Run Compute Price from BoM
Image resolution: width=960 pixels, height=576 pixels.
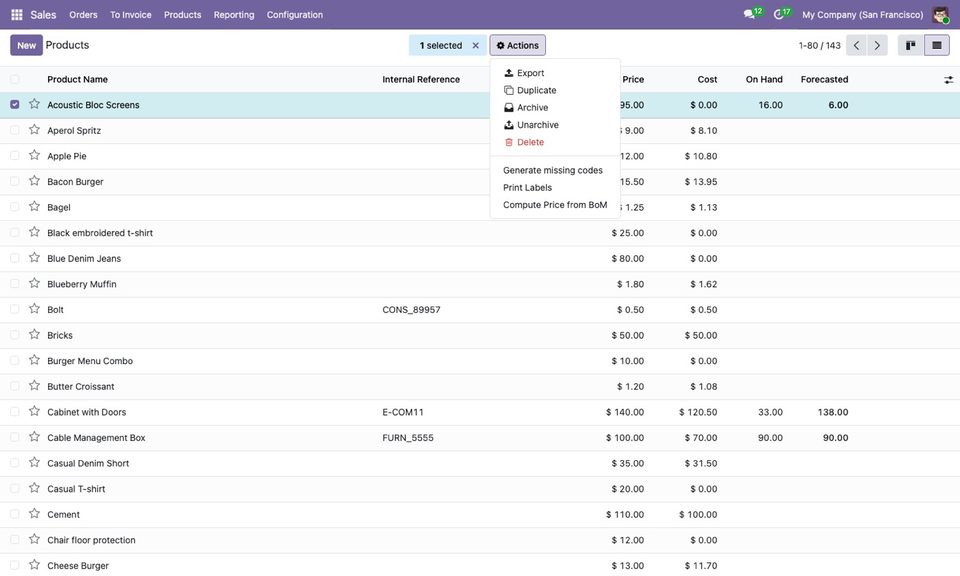tap(555, 204)
